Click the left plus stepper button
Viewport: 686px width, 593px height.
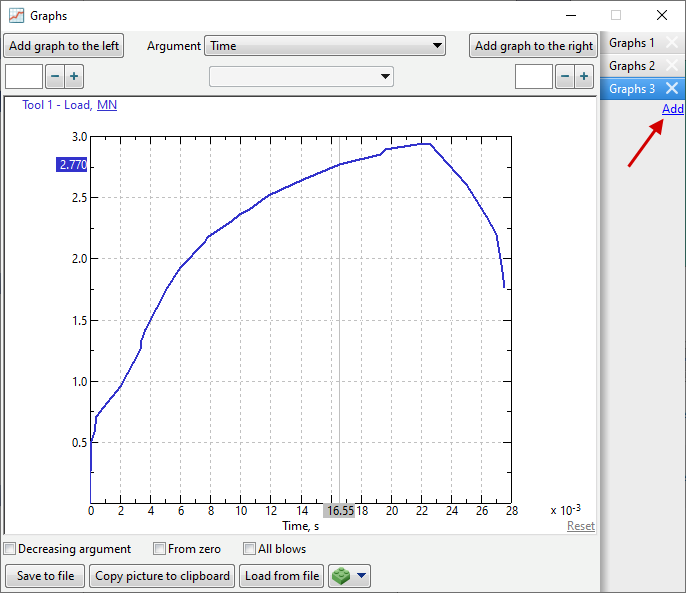[74, 77]
